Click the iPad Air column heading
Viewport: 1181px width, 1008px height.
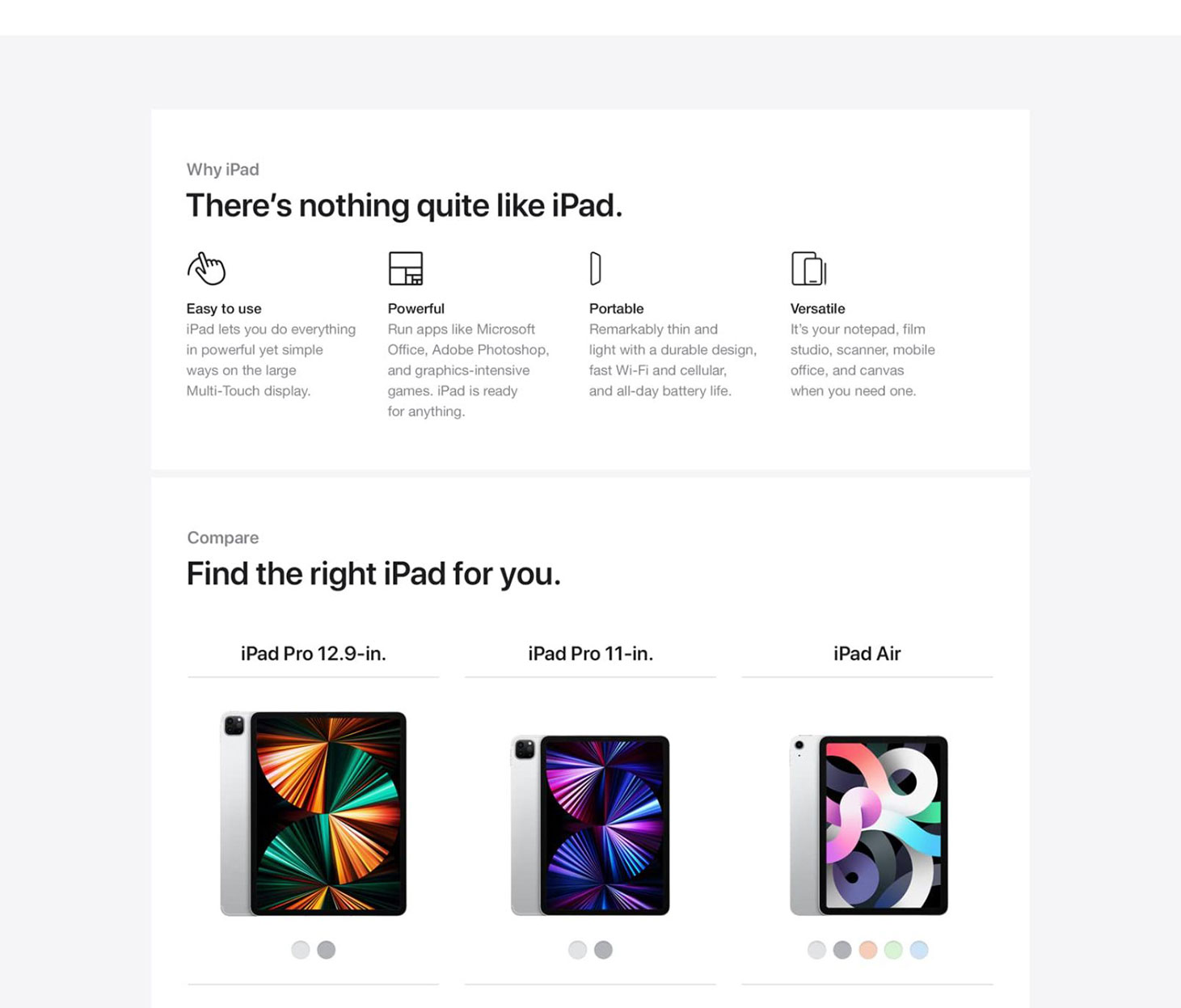click(x=867, y=653)
